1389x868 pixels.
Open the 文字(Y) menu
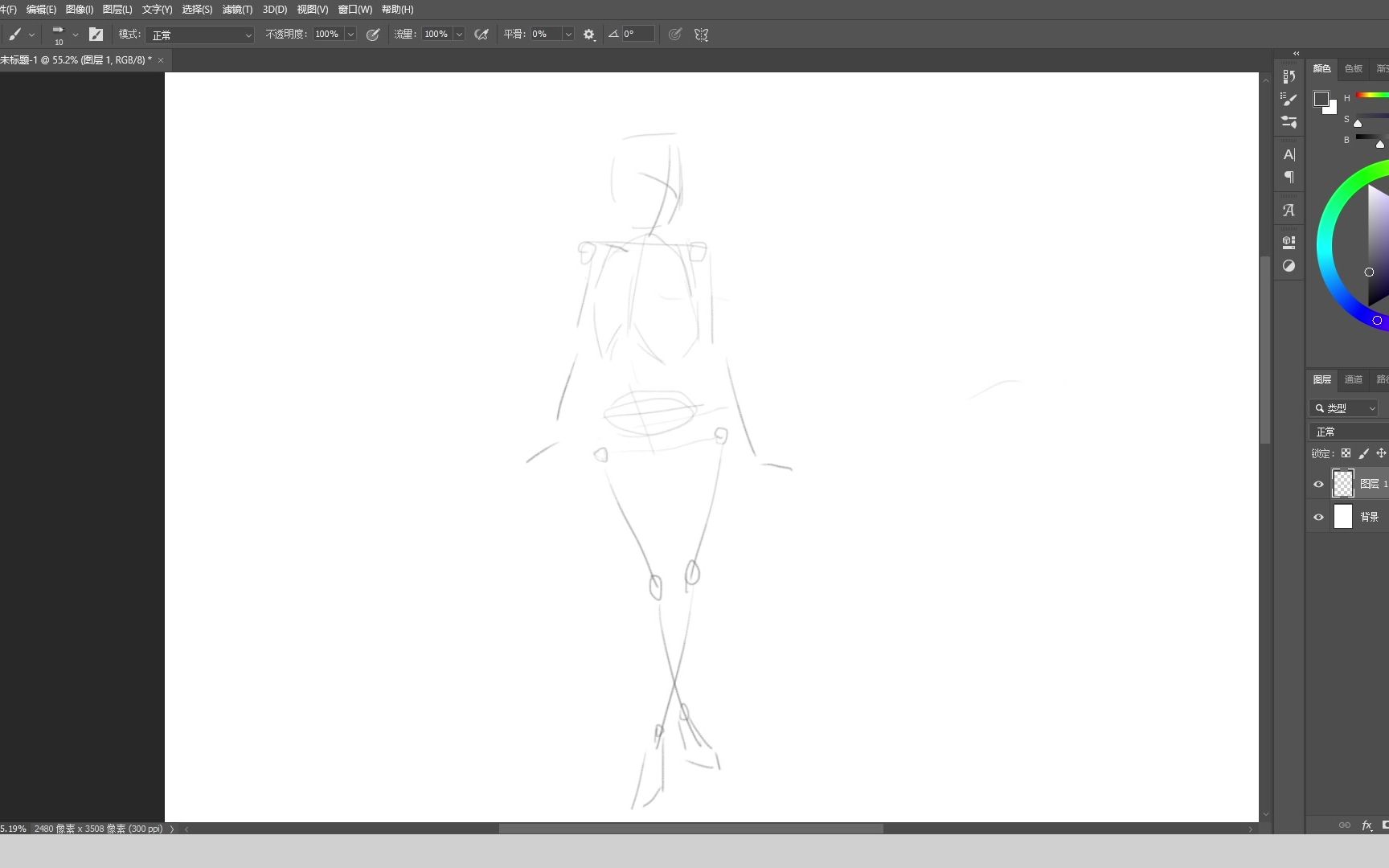click(157, 10)
